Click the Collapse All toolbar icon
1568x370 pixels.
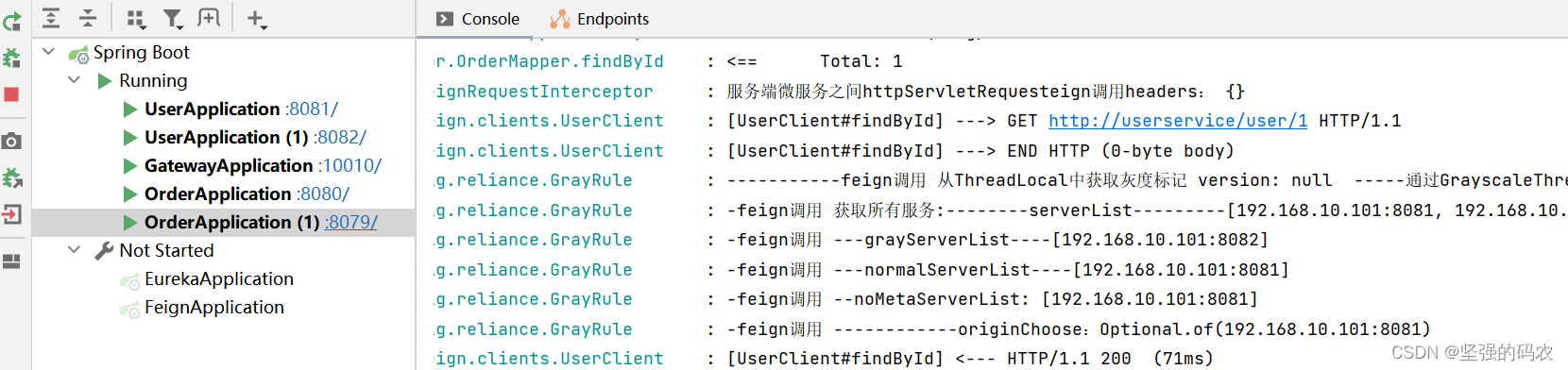tap(88, 18)
